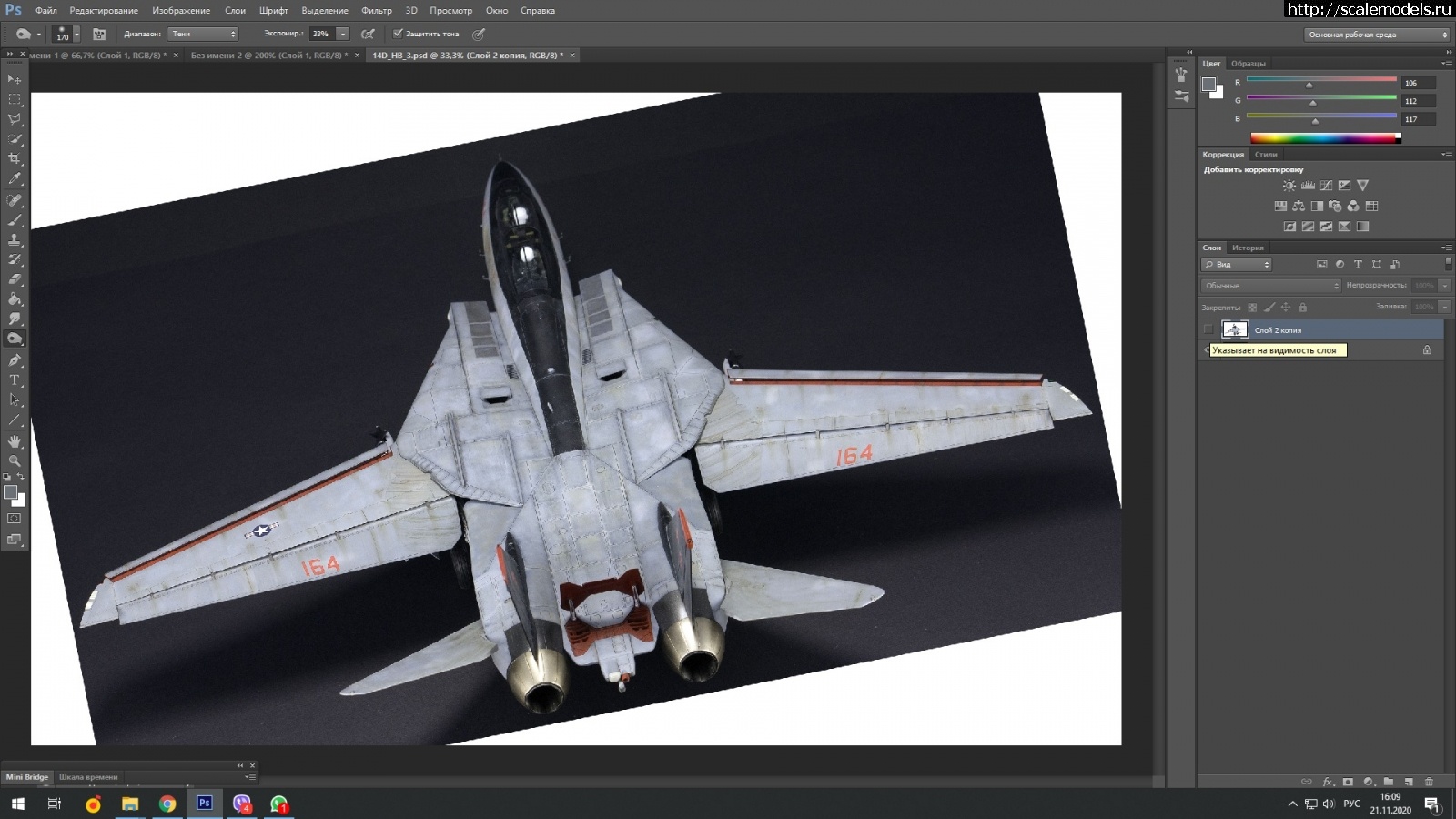Click the color spectrum ramp bar
The width and height of the screenshot is (1456, 819).
1325,138
